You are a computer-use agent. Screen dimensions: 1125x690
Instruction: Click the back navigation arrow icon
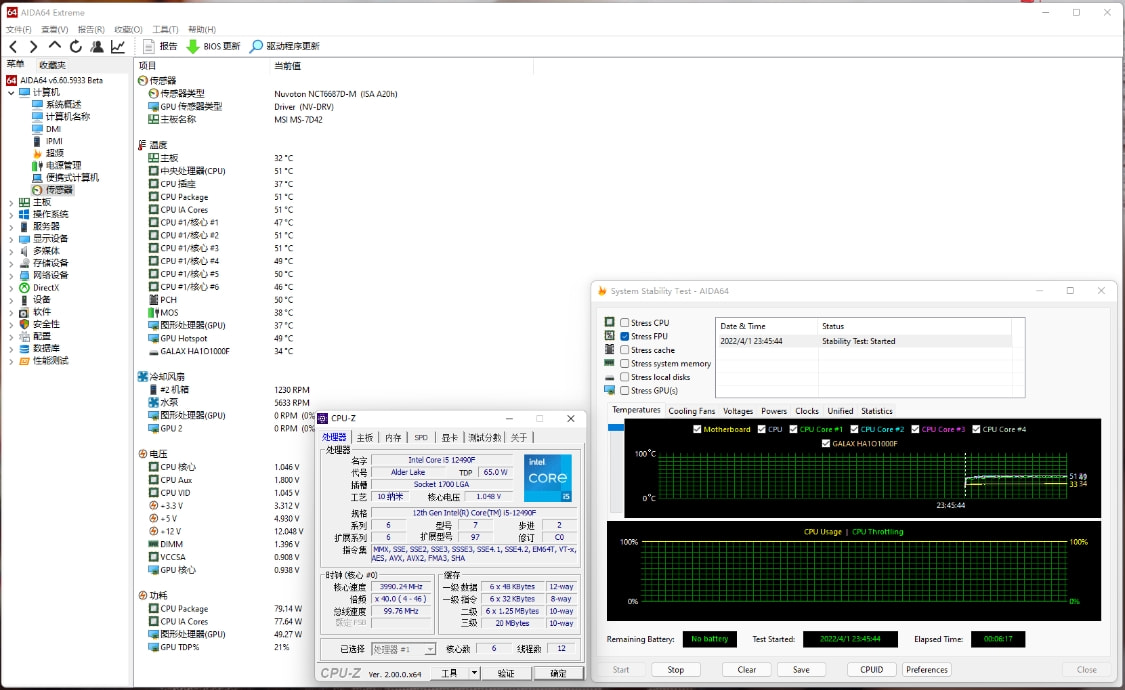coord(14,46)
